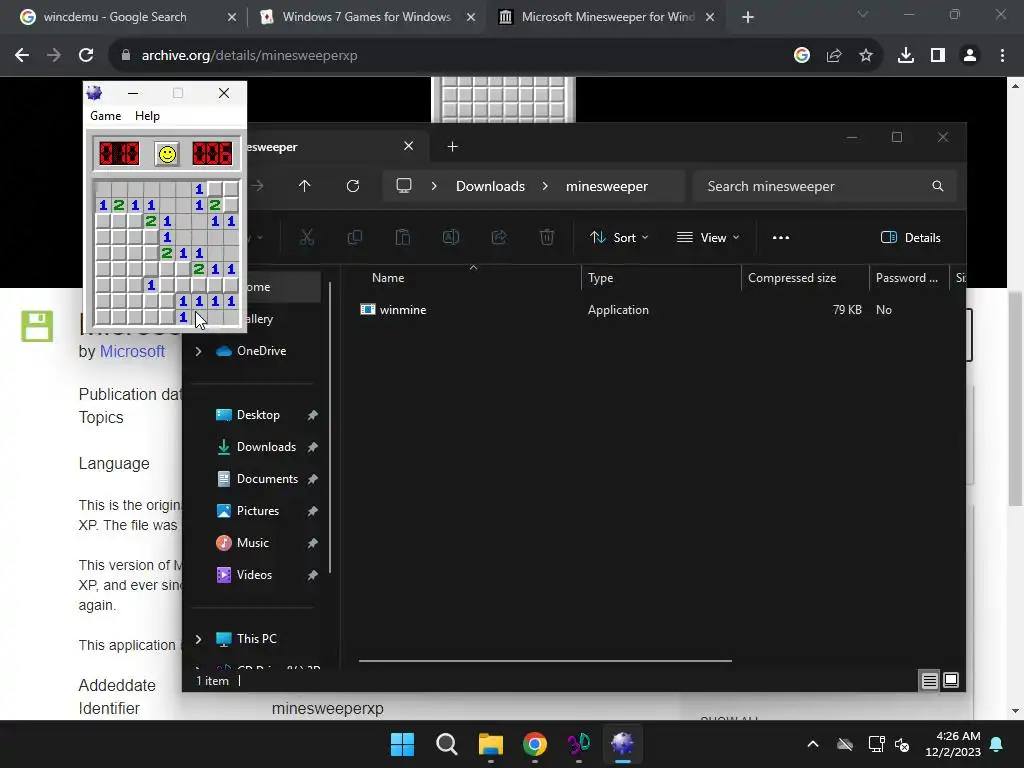The height and width of the screenshot is (768, 1024).
Task: Sort by the Type column header
Action: click(x=600, y=278)
